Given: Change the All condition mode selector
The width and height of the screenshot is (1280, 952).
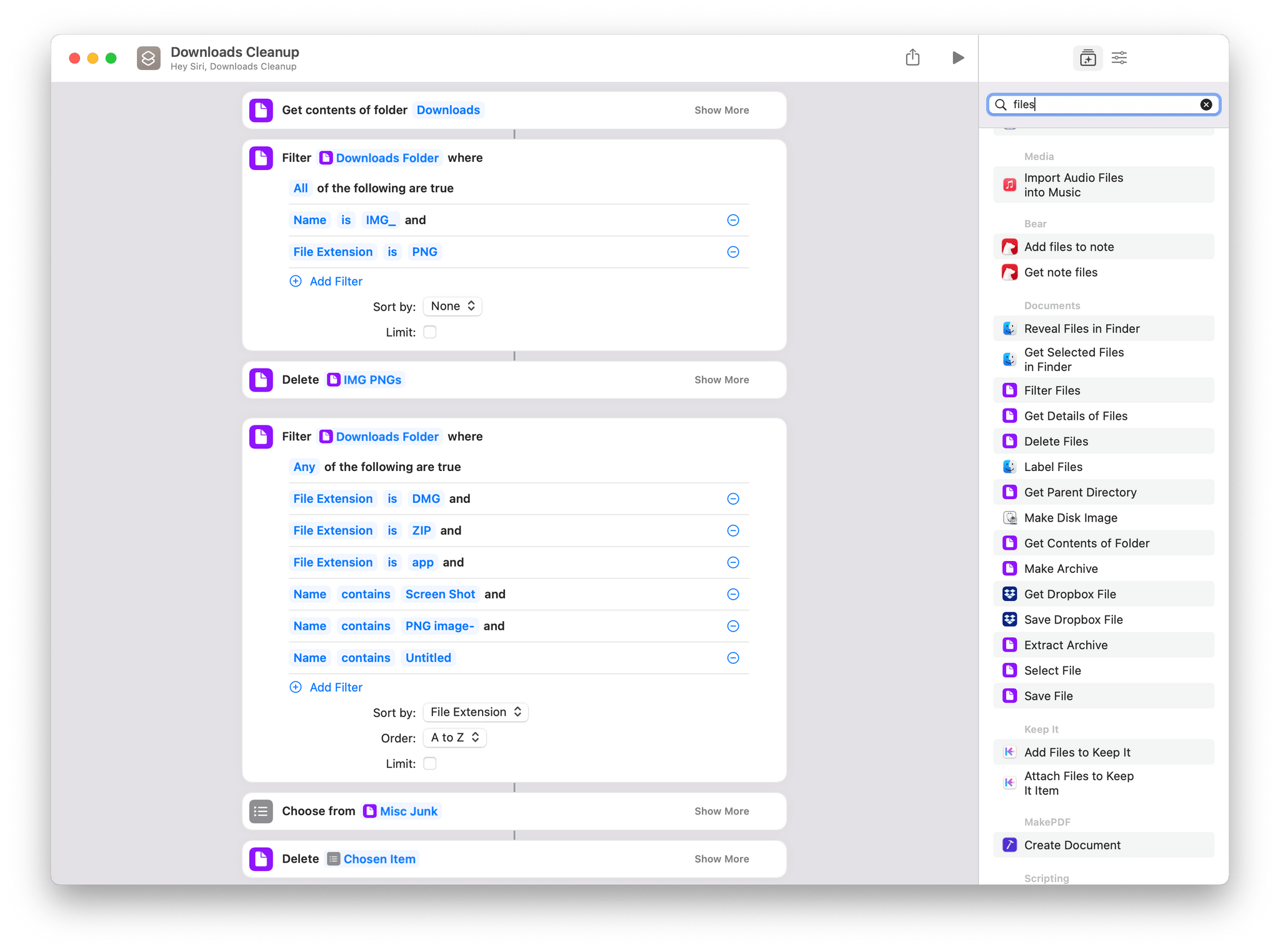Looking at the screenshot, I should [301, 188].
